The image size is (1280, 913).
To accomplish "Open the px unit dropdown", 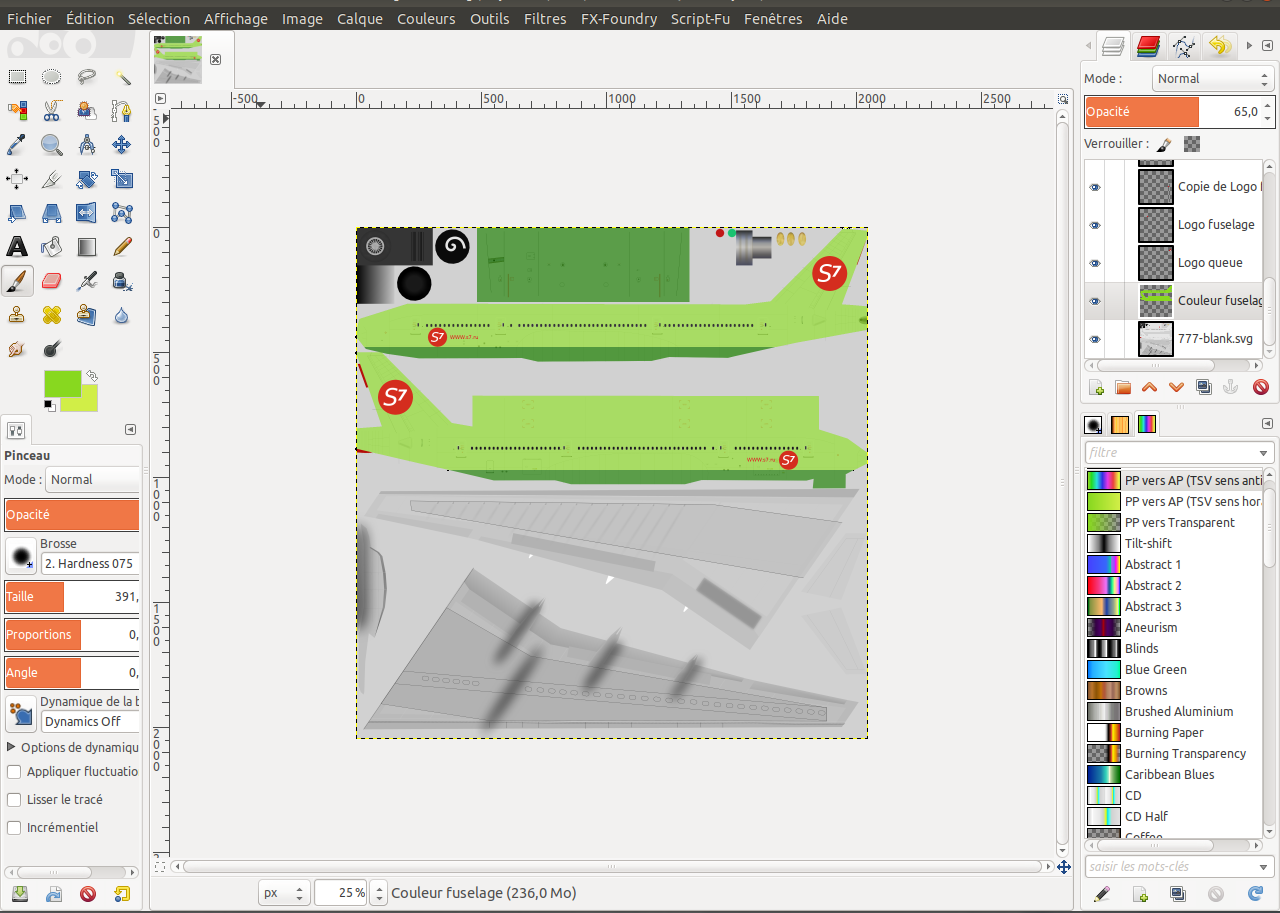I will tap(283, 893).
